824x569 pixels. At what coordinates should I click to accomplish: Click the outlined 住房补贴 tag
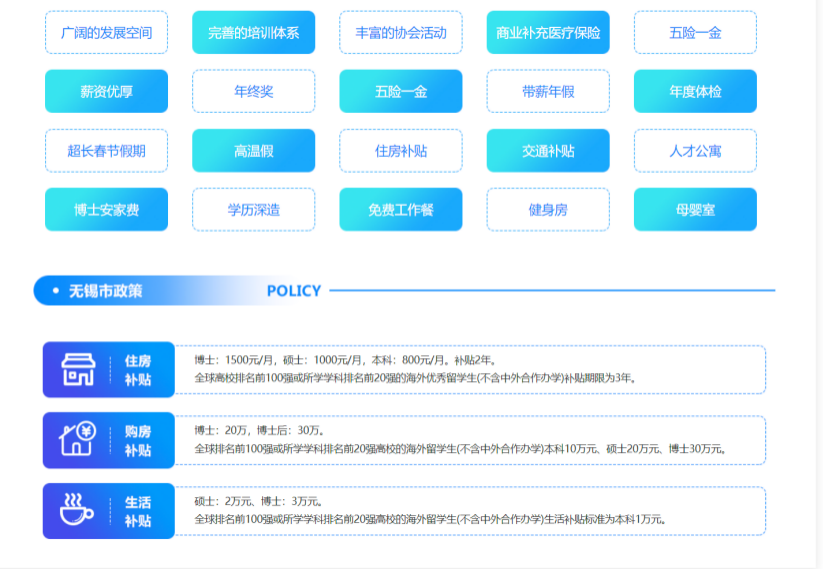[x=401, y=151]
